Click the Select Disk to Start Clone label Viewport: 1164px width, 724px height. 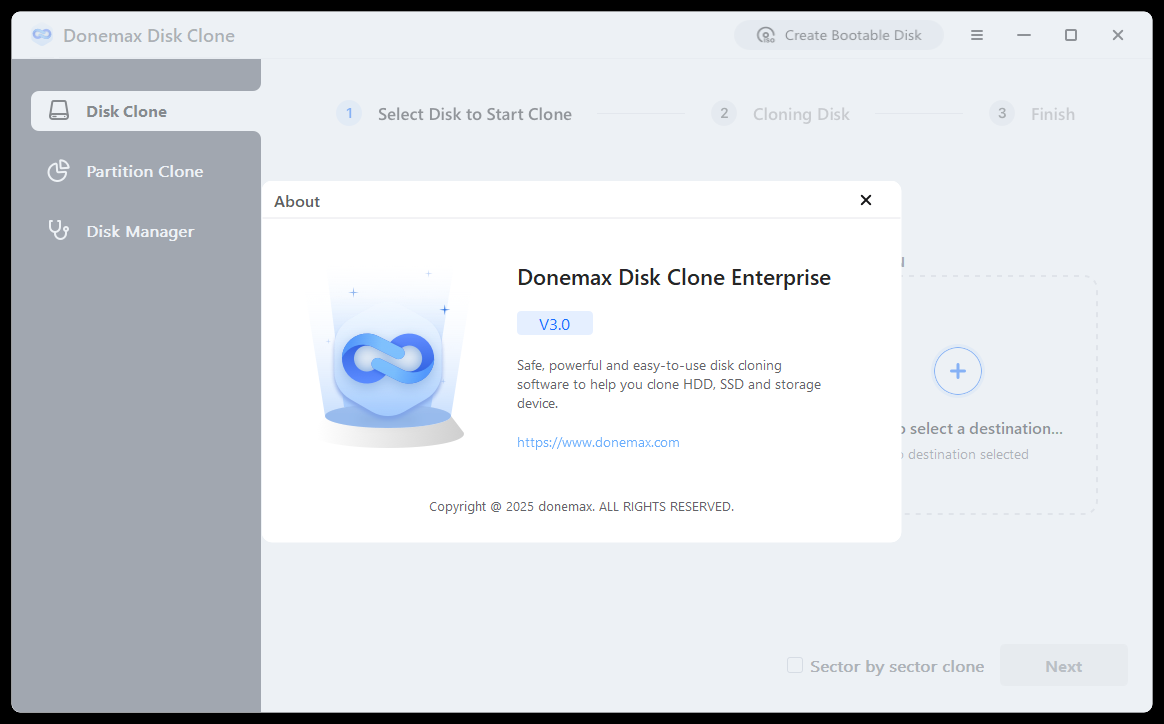coord(475,114)
